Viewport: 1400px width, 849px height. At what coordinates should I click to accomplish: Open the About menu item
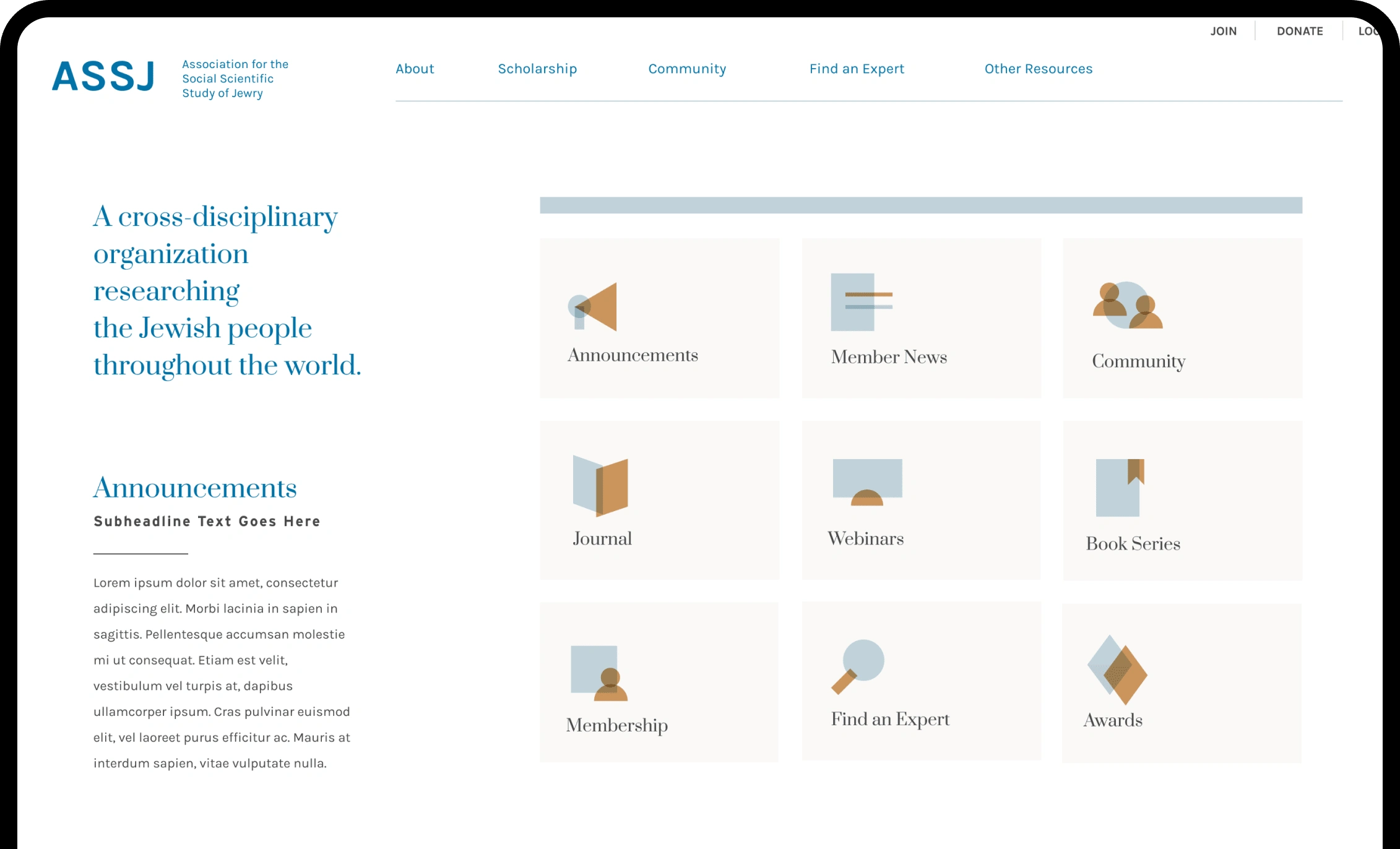point(415,69)
